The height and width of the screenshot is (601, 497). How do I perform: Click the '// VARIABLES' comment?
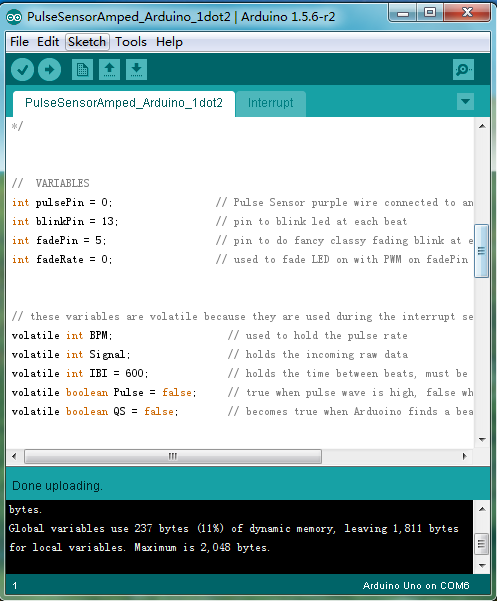51,183
